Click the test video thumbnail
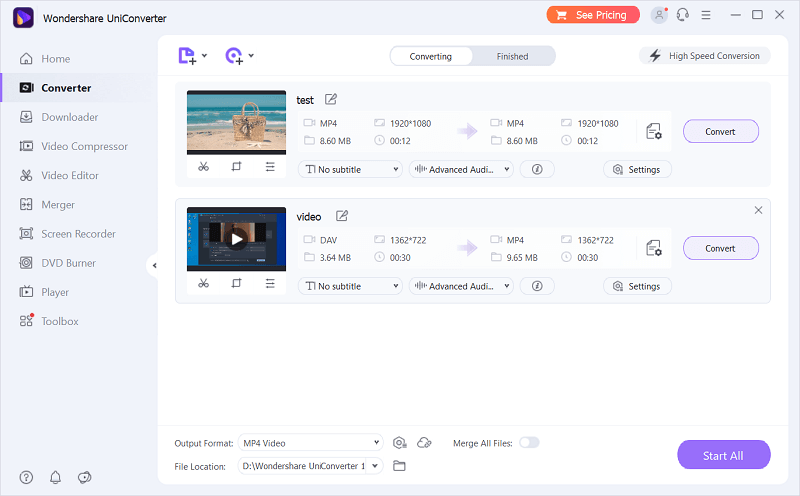 236,122
